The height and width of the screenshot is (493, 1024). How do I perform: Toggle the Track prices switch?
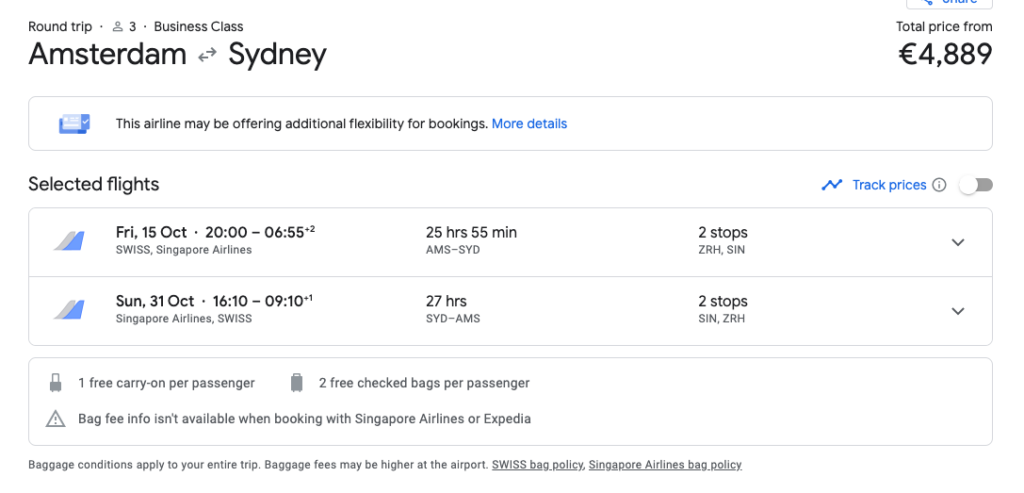point(976,185)
